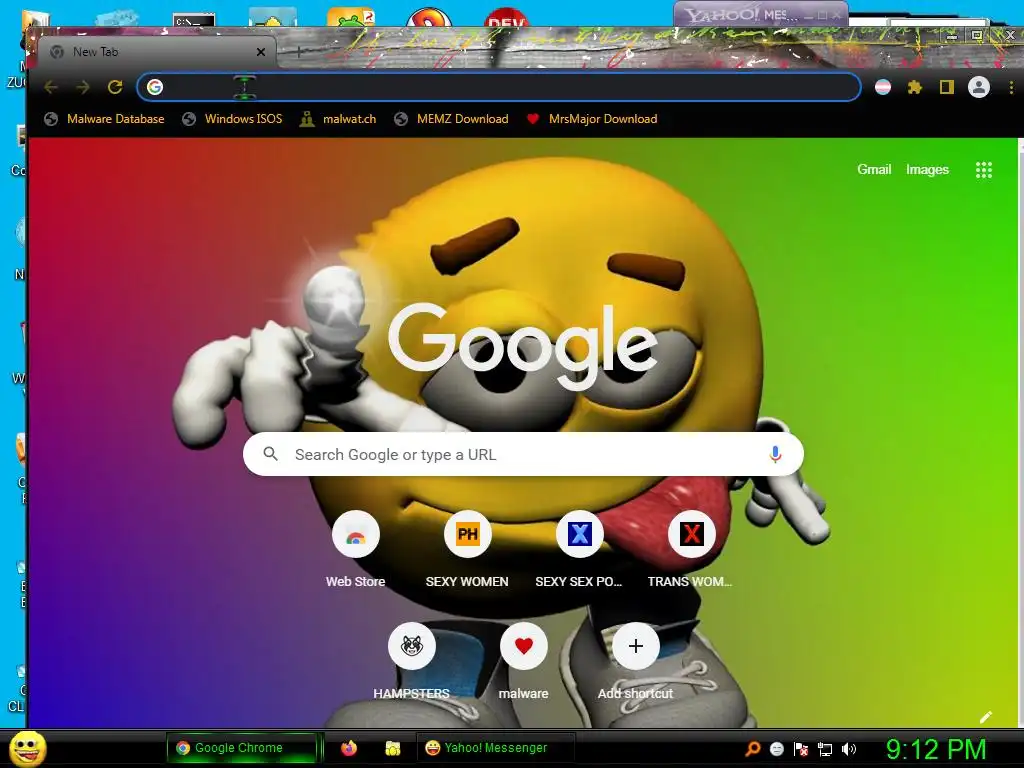Screen dimensions: 1024x768
Task: Open the Chrome three-dot menu
Action: [1011, 87]
